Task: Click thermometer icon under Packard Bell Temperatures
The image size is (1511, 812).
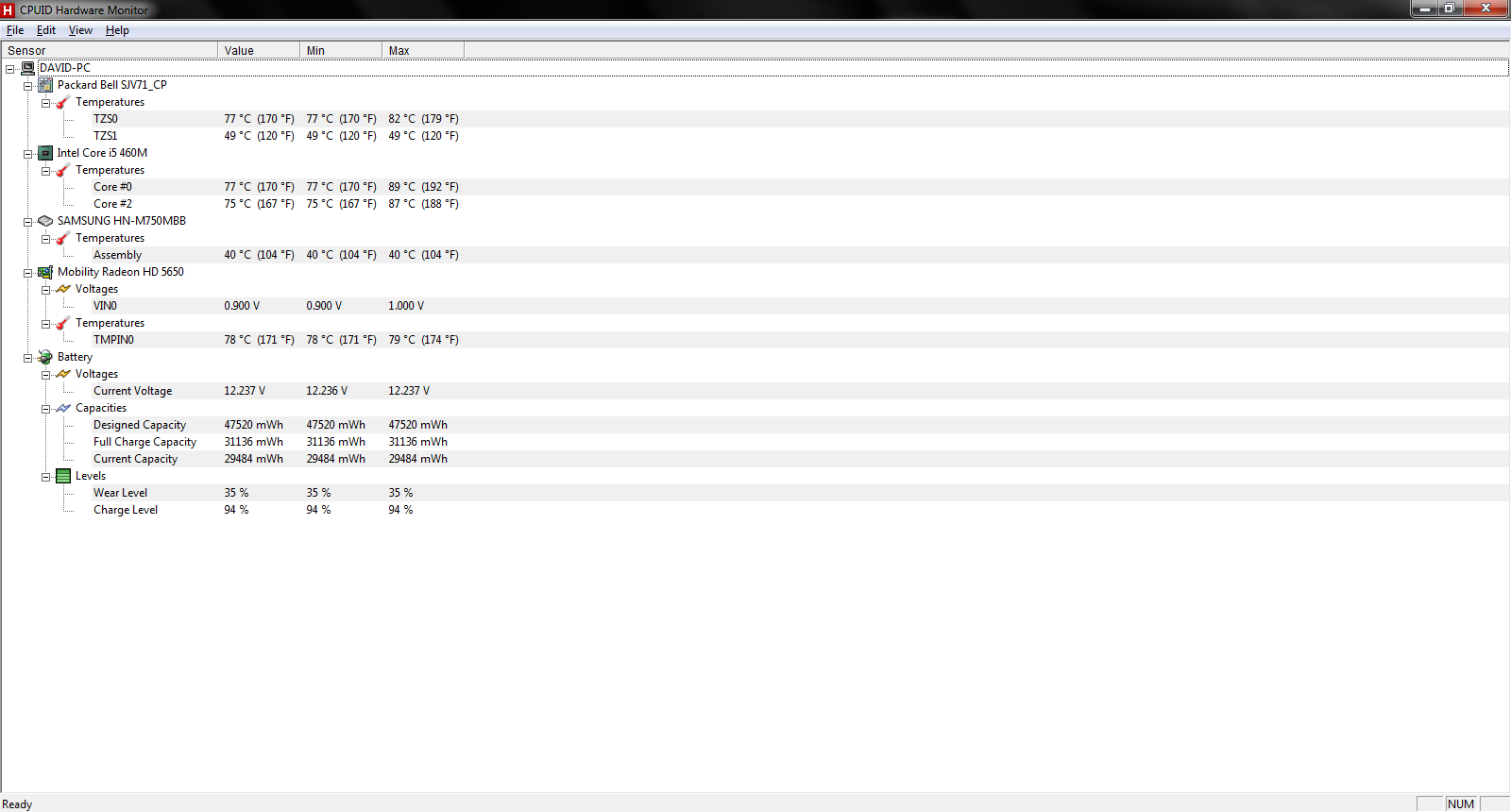Action: tap(63, 102)
